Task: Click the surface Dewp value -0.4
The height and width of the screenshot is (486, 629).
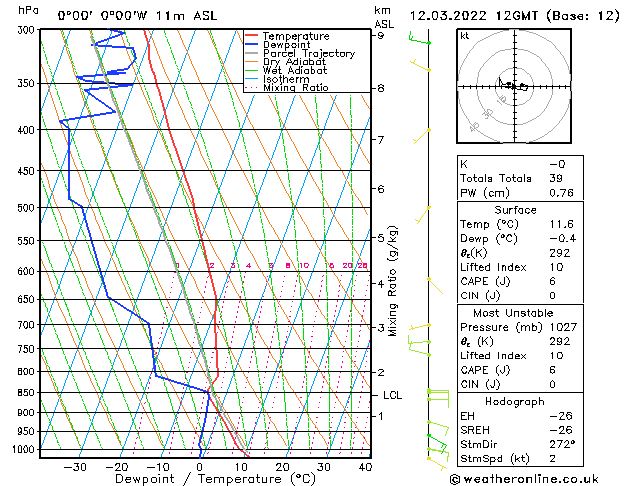Action: pos(562,239)
